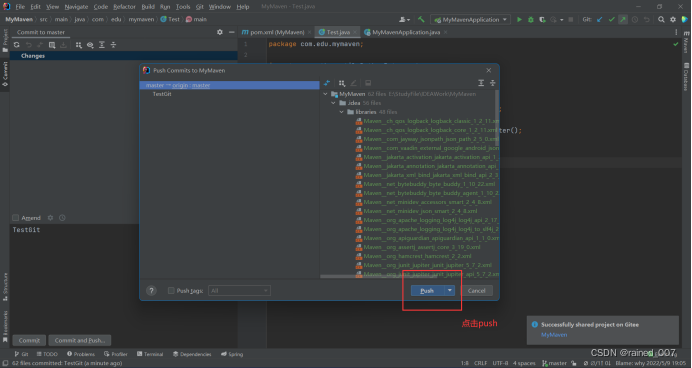692x368 pixels.
Task: Open the Profiler tool window
Action: tap(116, 354)
